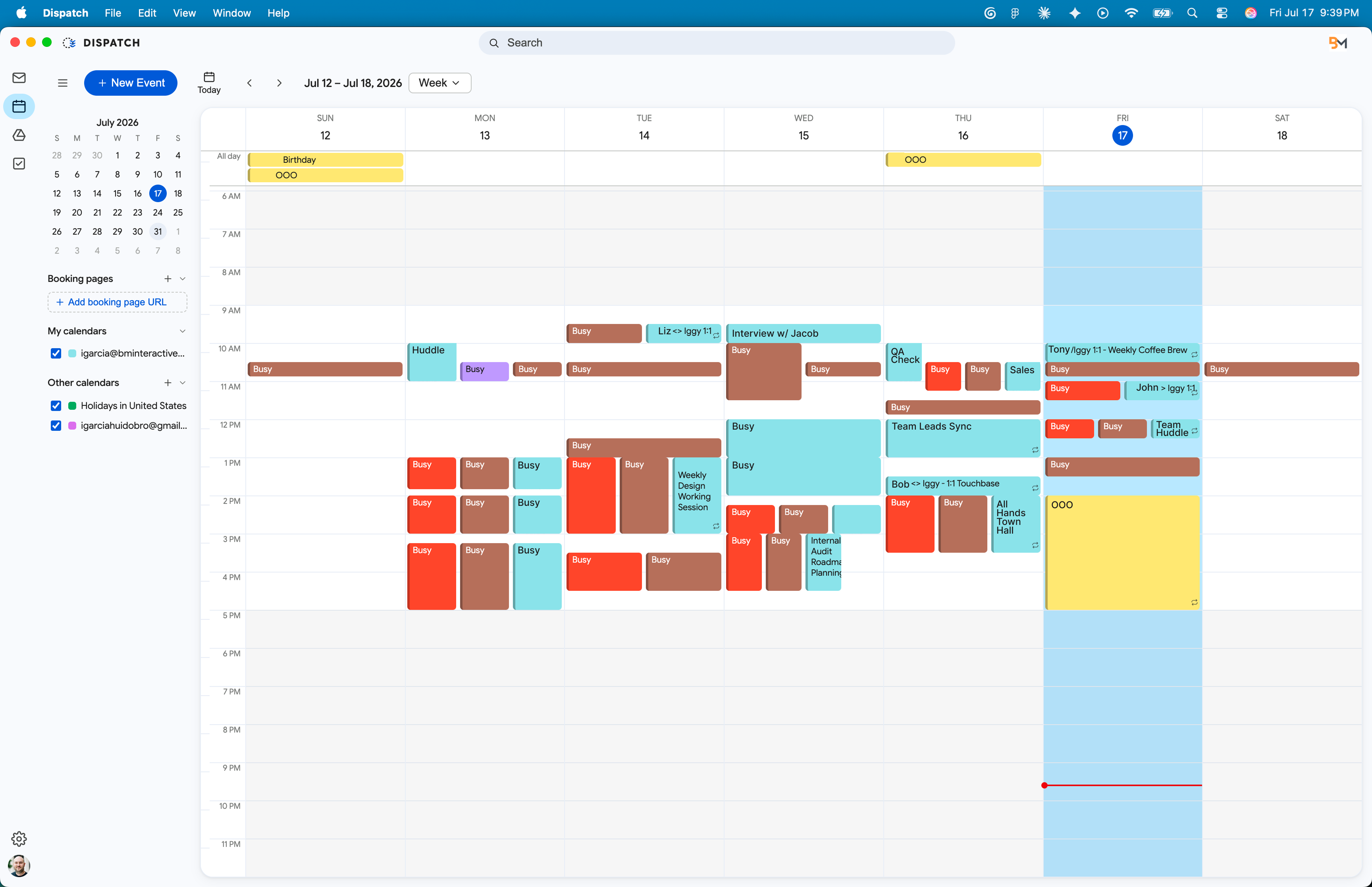Open All Hands Town Hall event

pos(1016,524)
